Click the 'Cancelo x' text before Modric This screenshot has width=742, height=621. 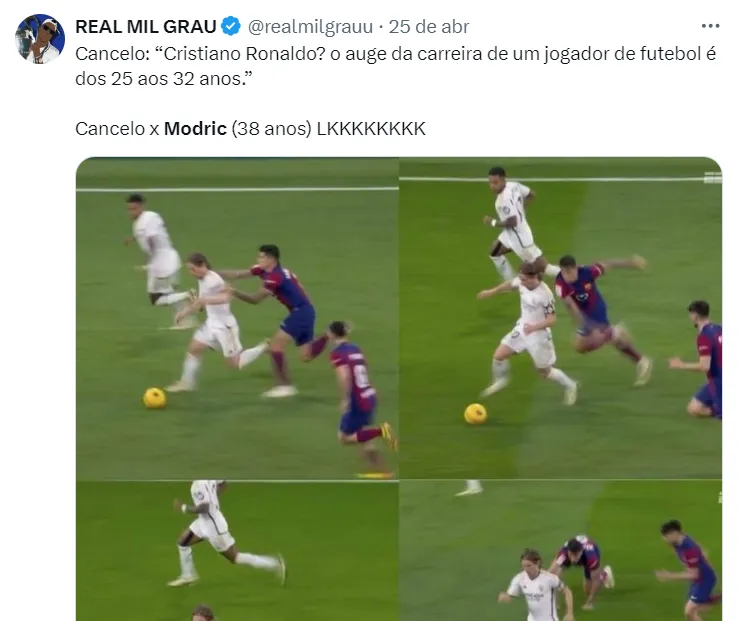pos(117,129)
